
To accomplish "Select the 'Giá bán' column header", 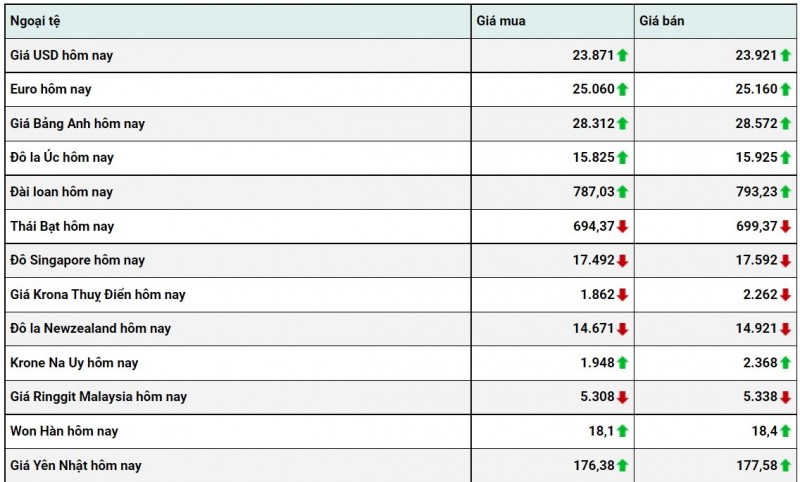I will 663,21.
